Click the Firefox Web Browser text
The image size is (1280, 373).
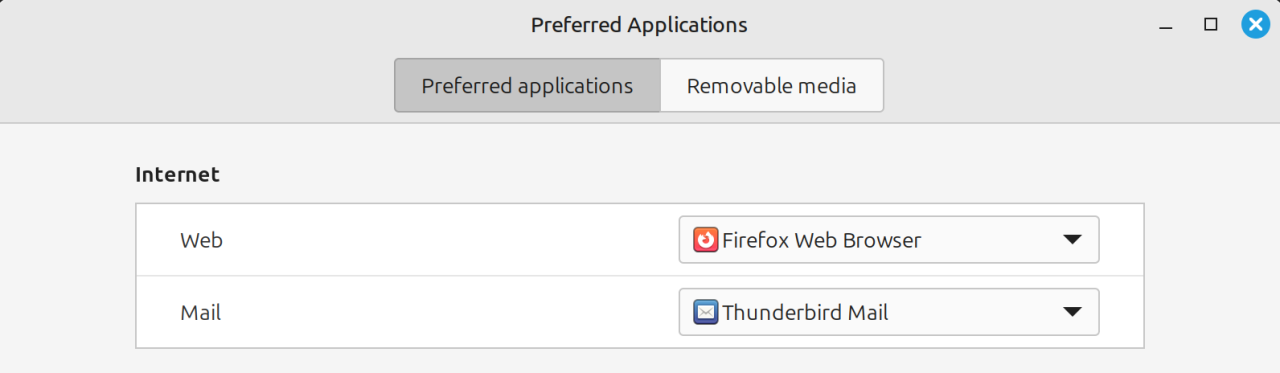(x=821, y=240)
